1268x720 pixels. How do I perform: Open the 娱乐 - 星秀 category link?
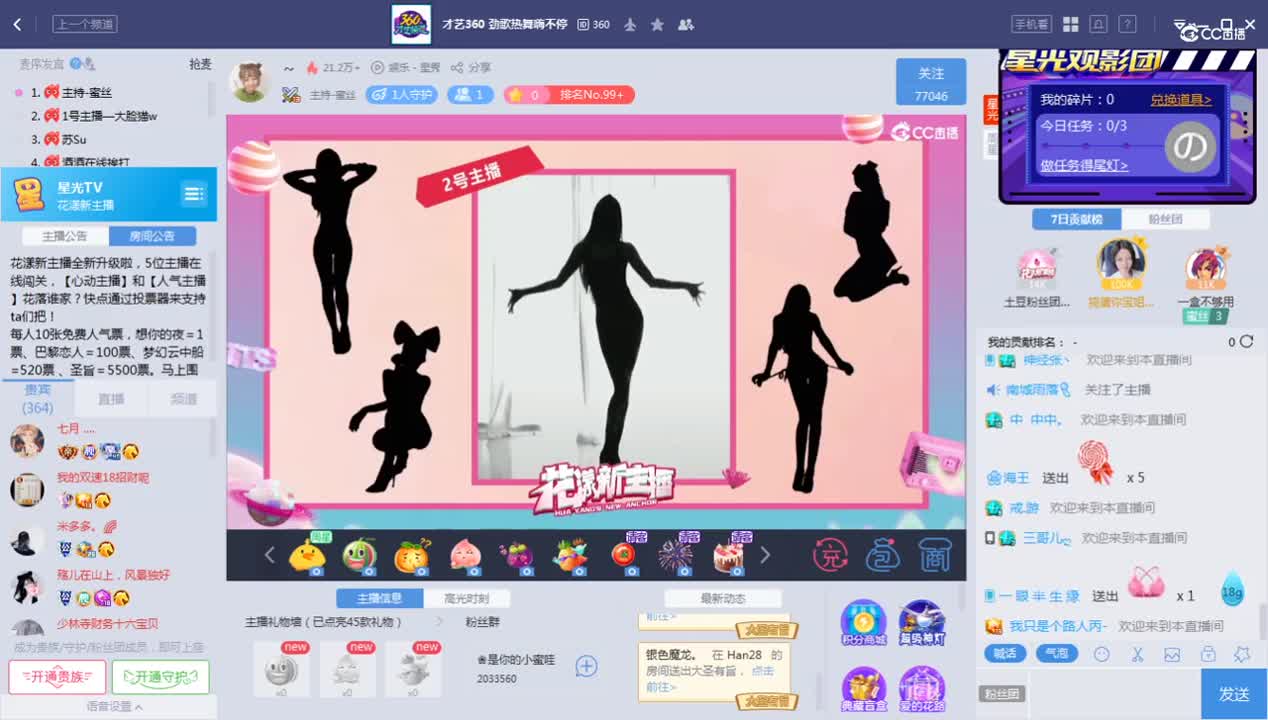click(x=406, y=68)
